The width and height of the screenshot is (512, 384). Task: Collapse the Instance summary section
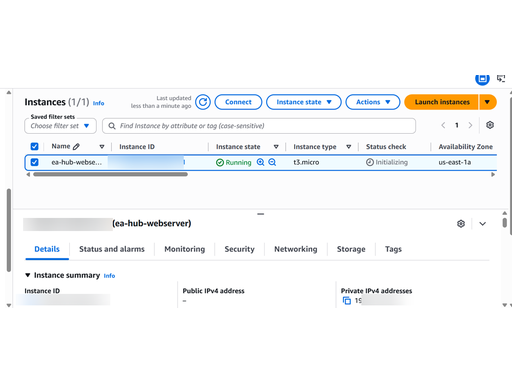[x=28, y=275]
